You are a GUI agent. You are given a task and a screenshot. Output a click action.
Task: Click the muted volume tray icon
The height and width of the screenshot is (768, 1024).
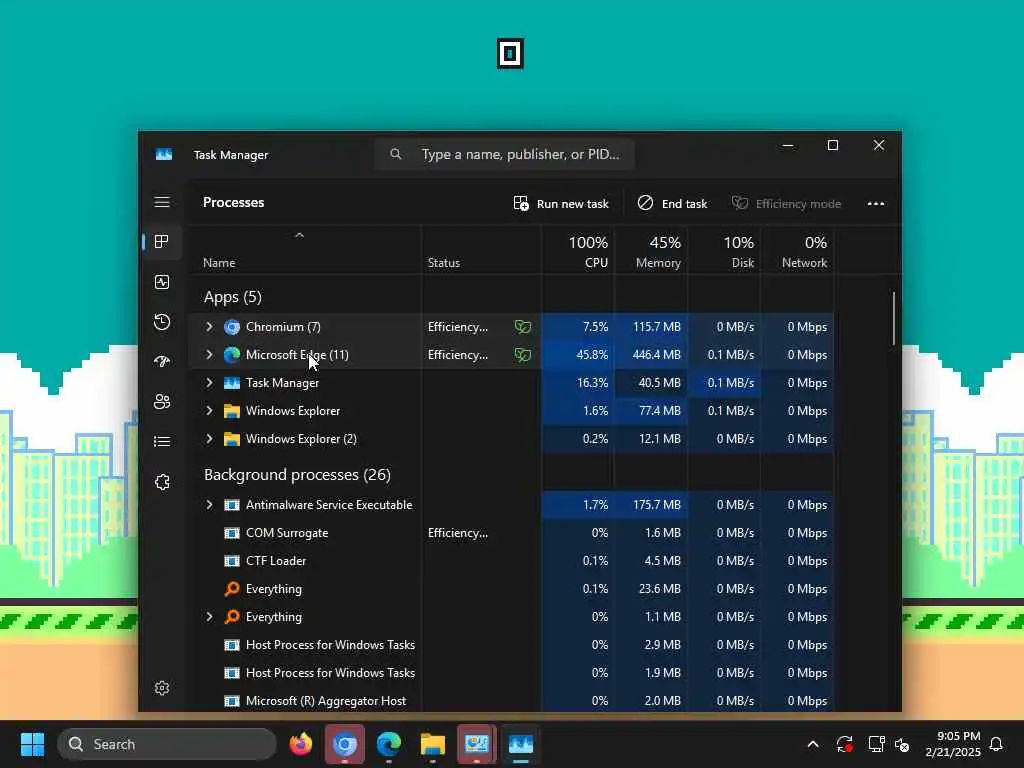pos(902,744)
